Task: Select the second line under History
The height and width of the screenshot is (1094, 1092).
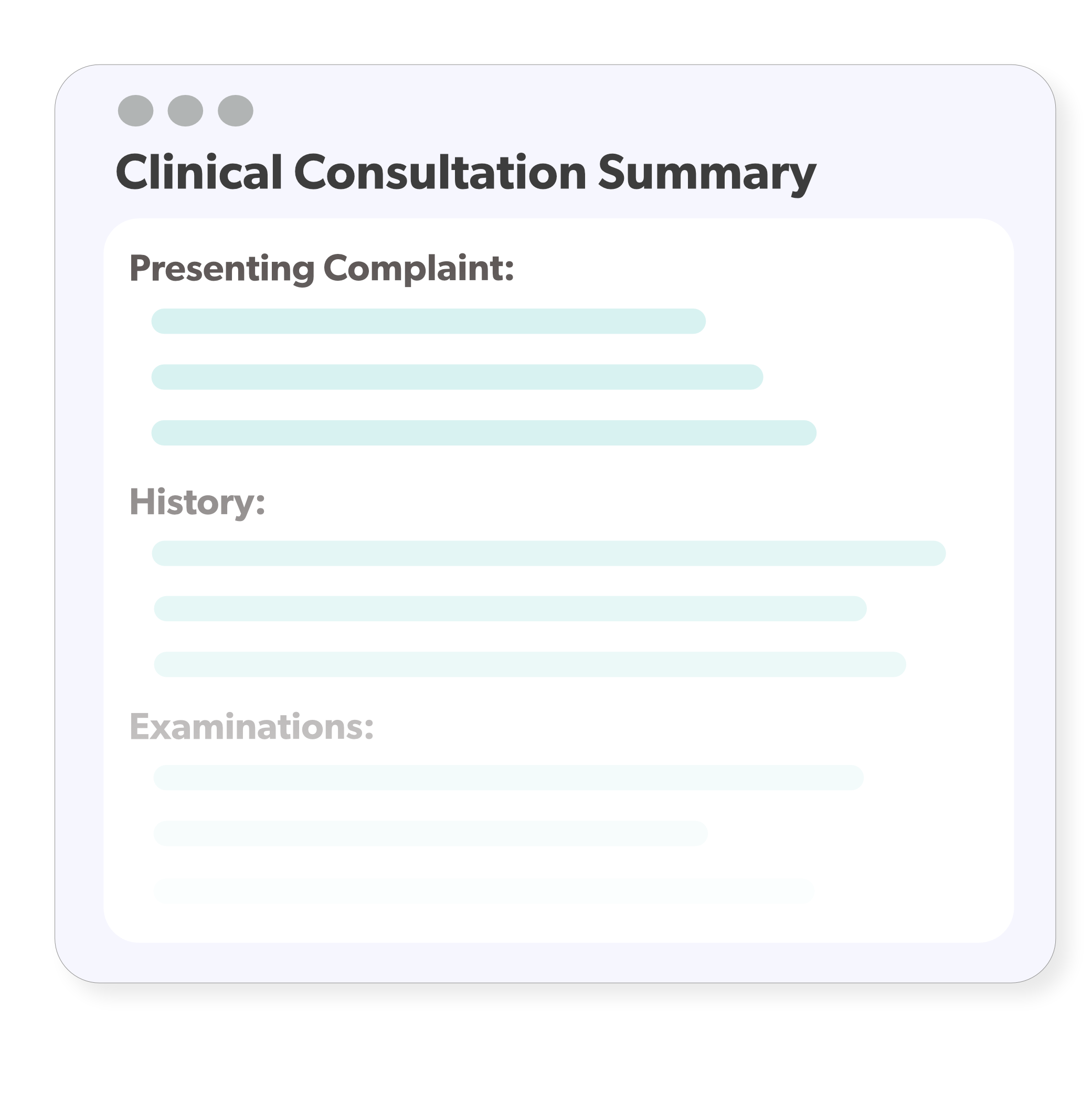Action: [x=510, y=609]
